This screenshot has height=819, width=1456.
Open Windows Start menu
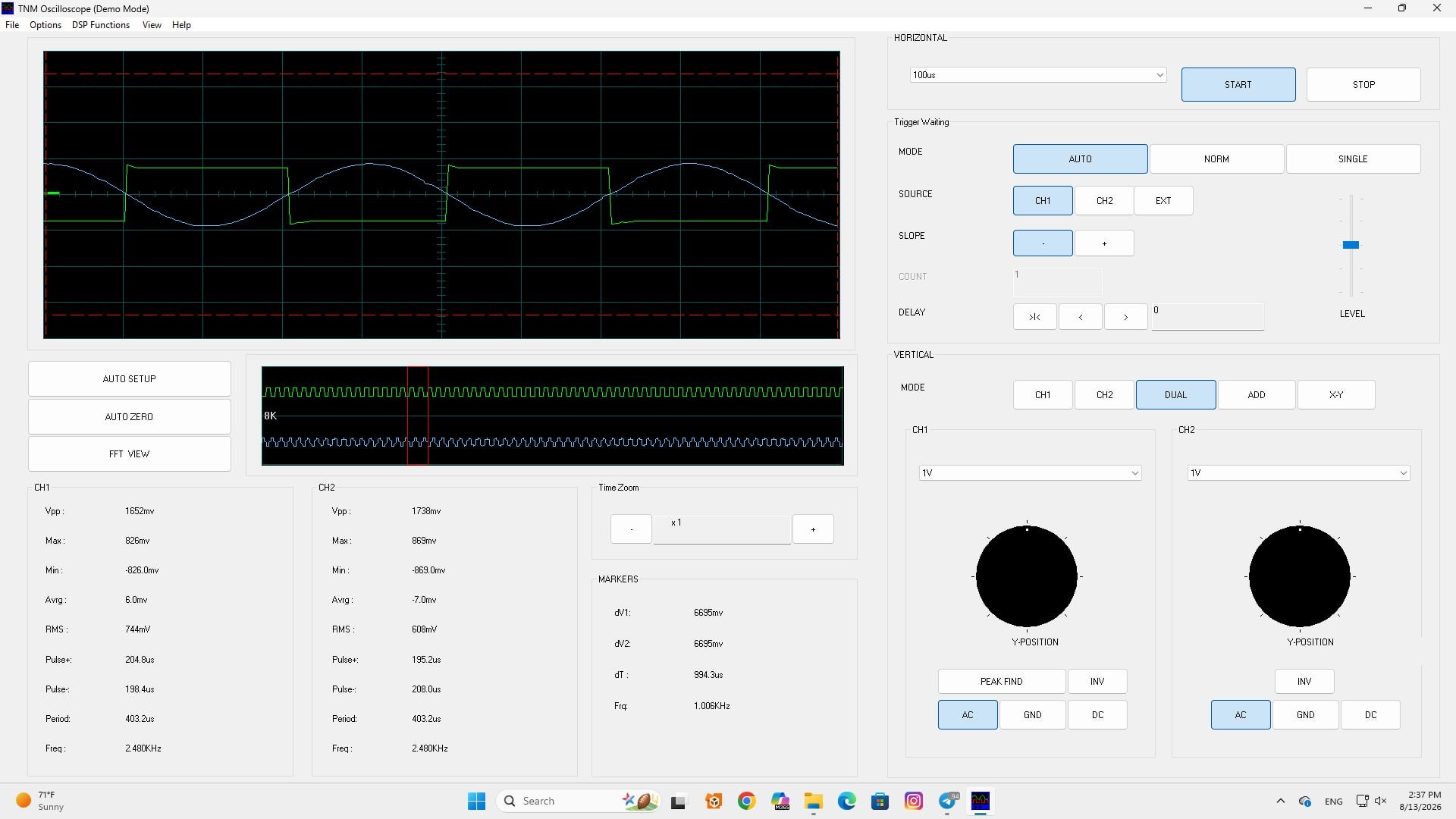476,801
